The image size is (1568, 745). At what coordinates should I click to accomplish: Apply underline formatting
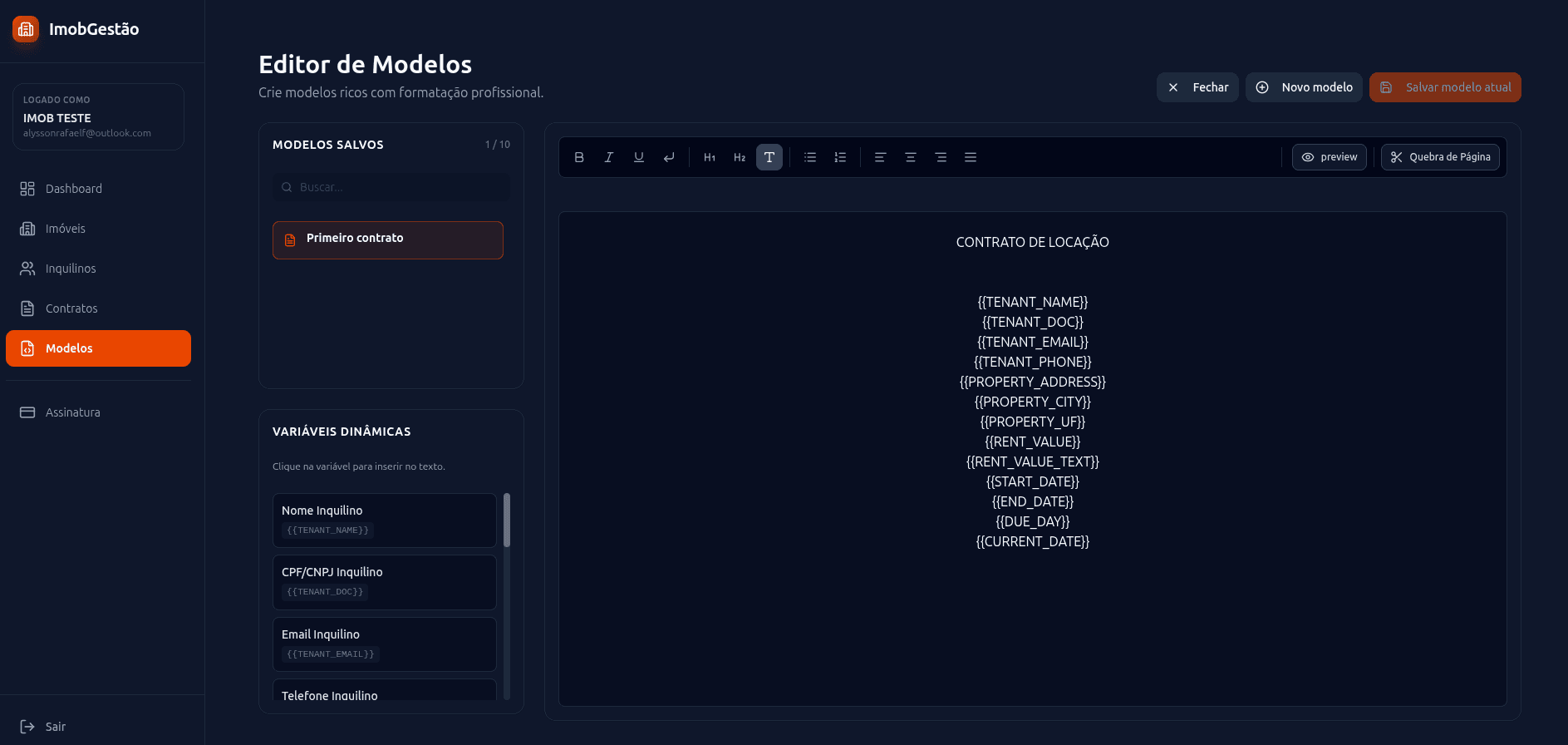coord(639,157)
